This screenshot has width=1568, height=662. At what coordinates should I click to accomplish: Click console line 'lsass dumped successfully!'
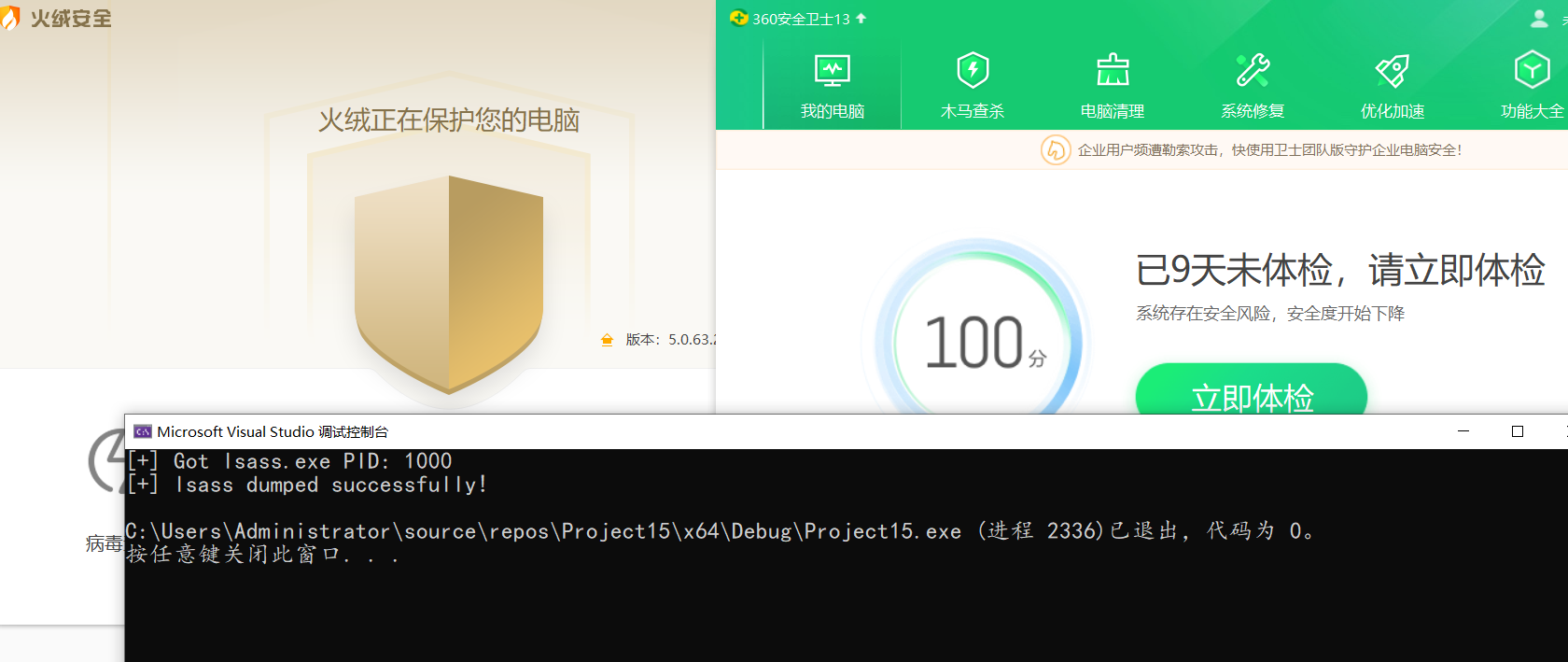click(x=307, y=485)
